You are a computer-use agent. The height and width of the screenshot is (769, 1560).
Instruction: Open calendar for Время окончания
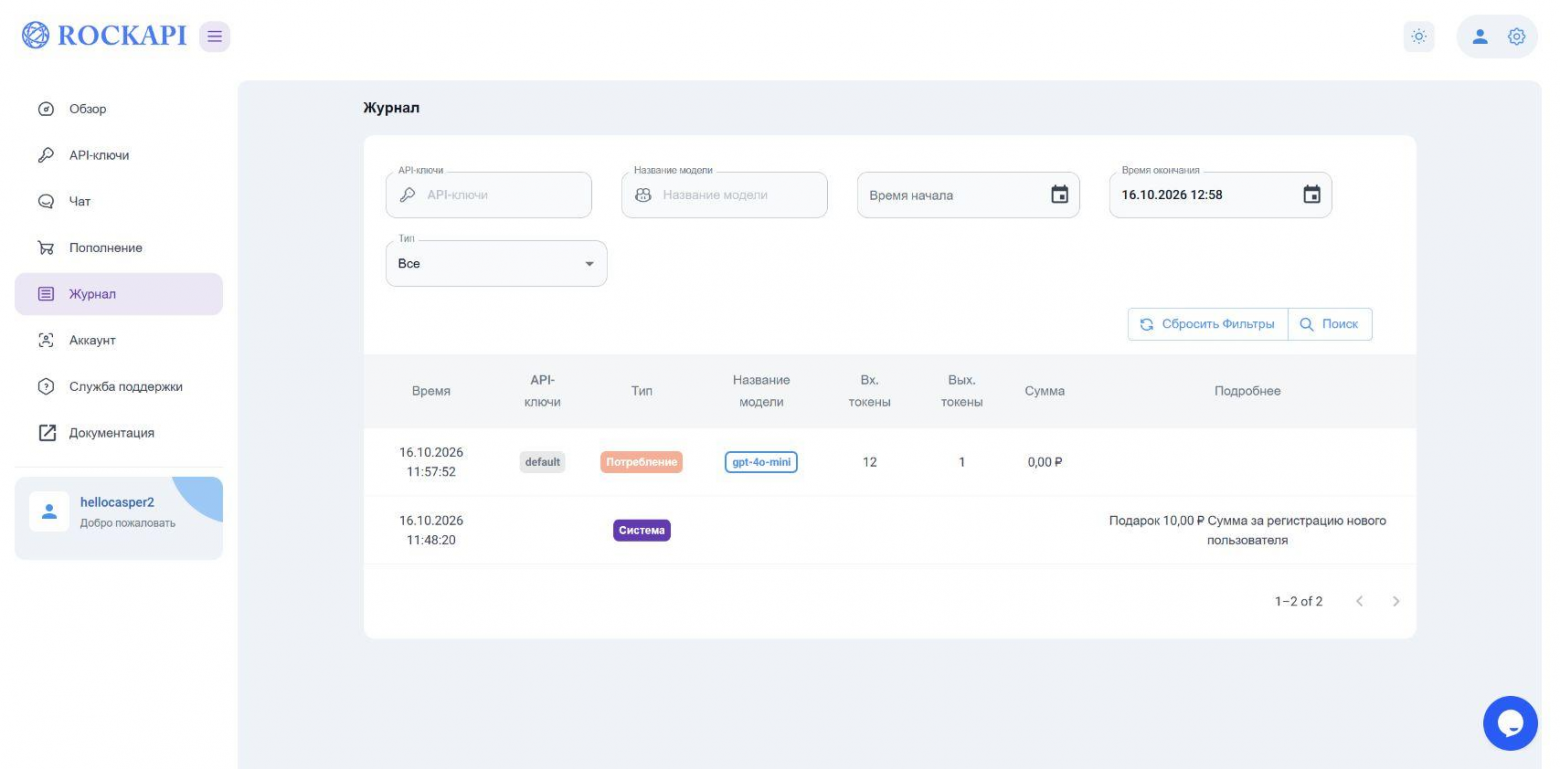point(1312,194)
